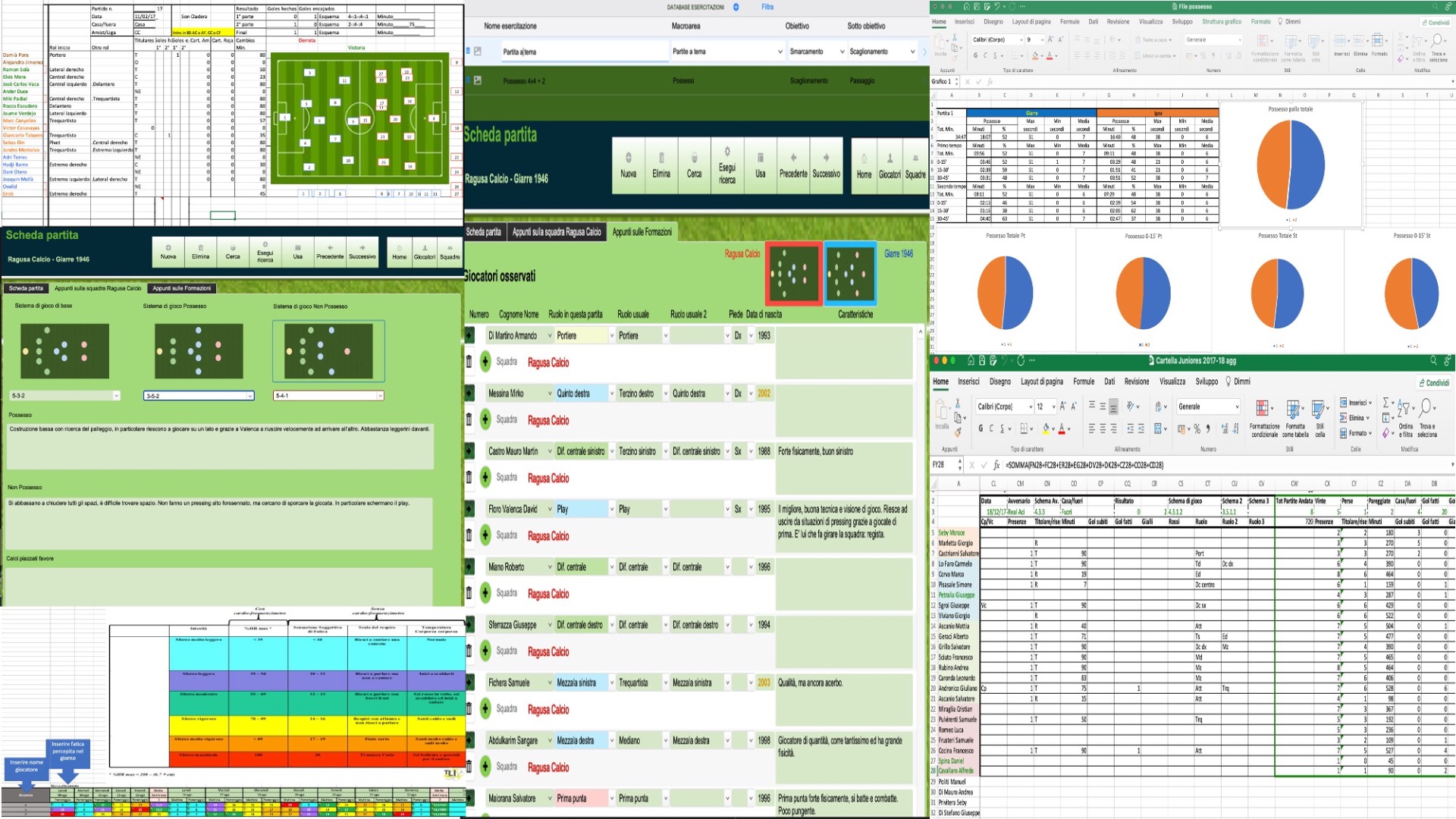The image size is (1456, 819).
Task: Click Condividi in File possesso window
Action: pos(1436,23)
